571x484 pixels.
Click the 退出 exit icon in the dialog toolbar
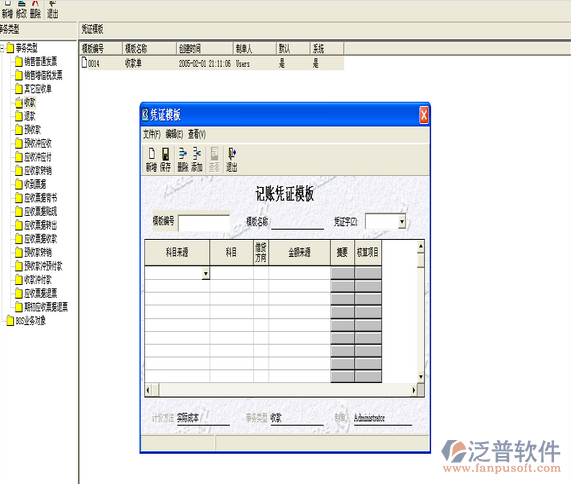(x=232, y=154)
